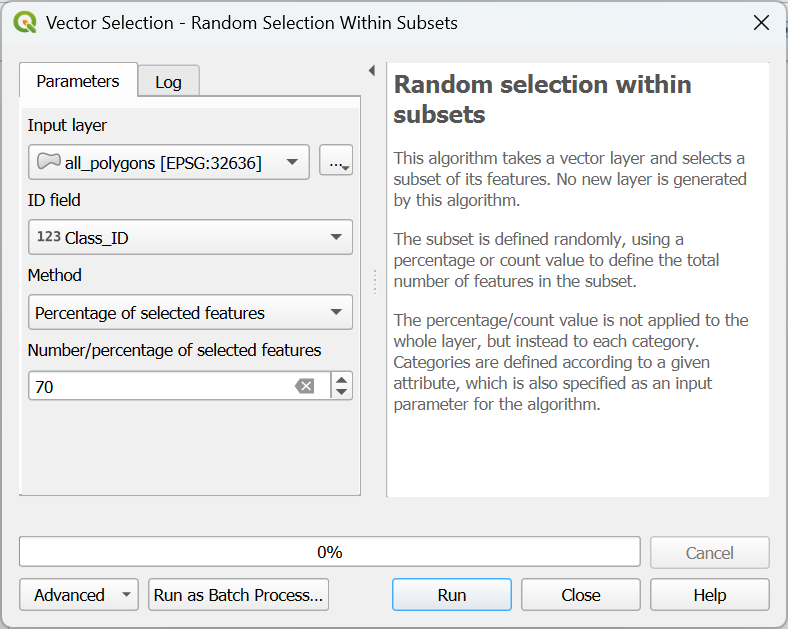
Task: Open the ID field Class_ID dropdown
Action: pos(190,238)
